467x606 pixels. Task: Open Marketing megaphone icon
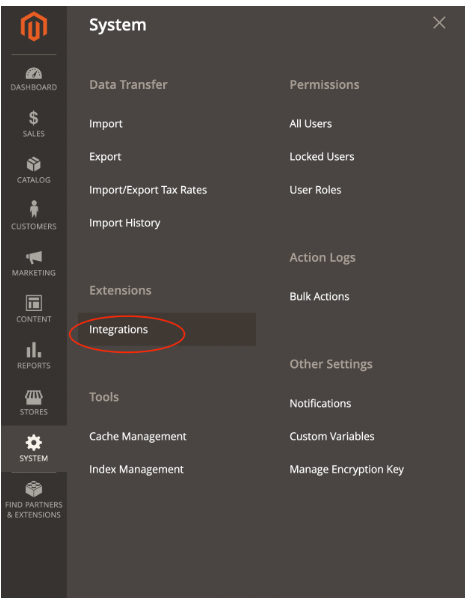click(34, 257)
